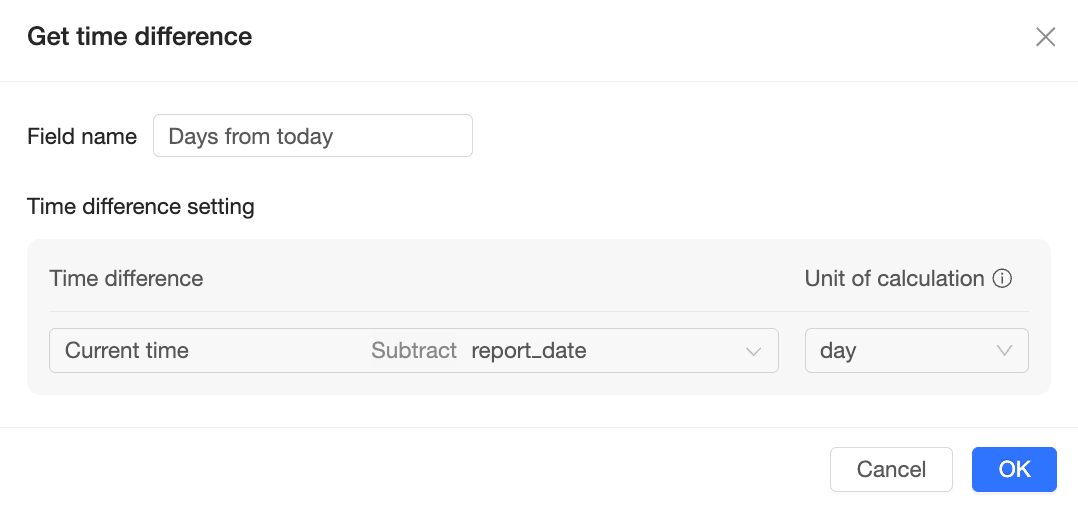The height and width of the screenshot is (512, 1078).
Task: Click the "Time difference setting" heading
Action: pos(141,207)
